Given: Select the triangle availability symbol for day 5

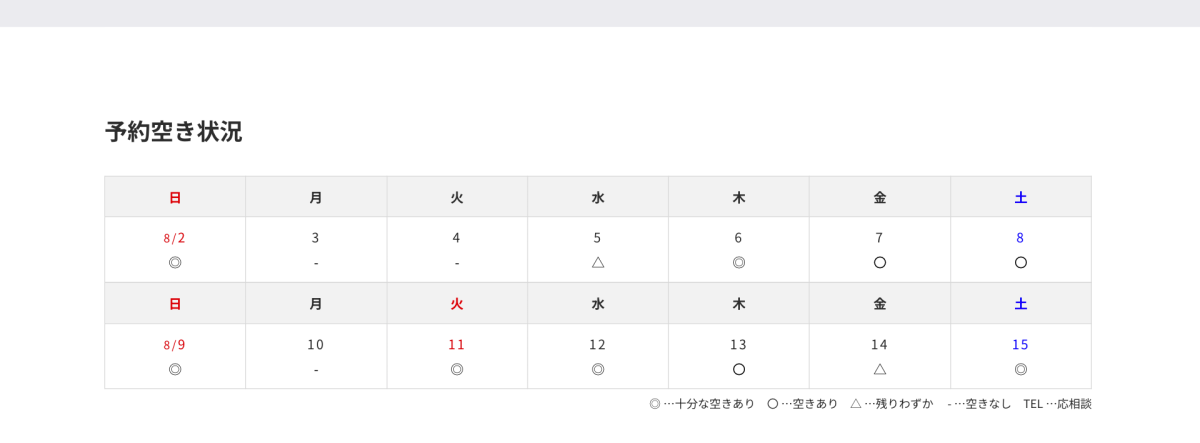Looking at the screenshot, I should pyautogui.click(x=598, y=263).
